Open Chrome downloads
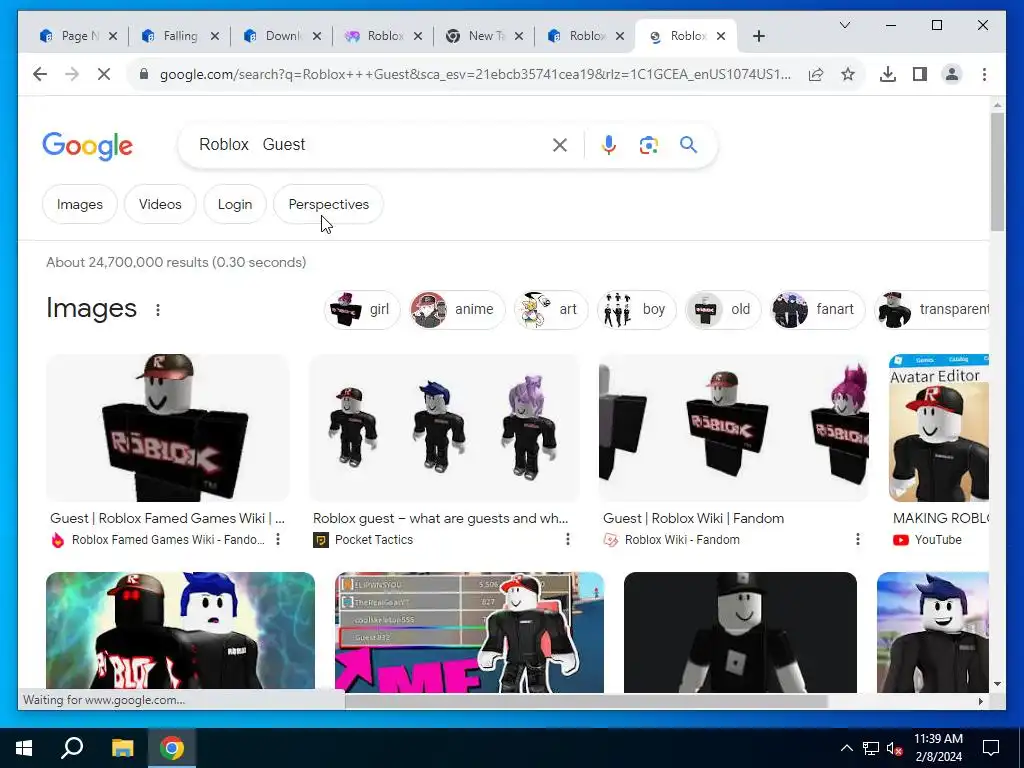 888,74
